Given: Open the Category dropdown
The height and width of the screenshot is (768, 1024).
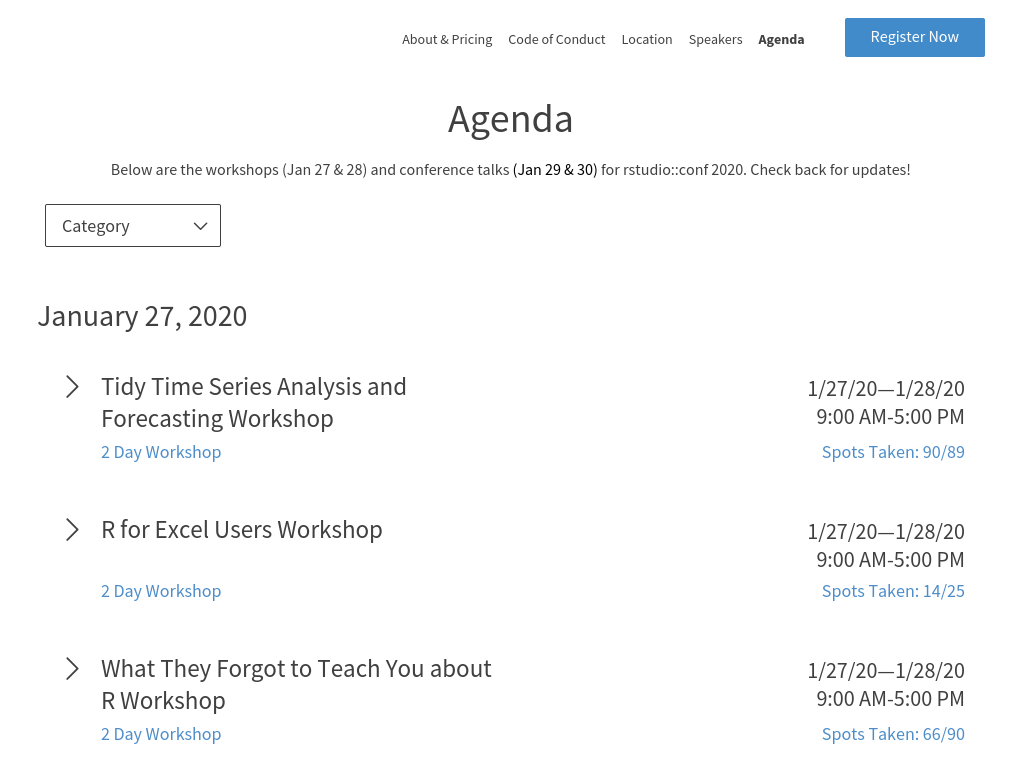Looking at the screenshot, I should pos(133,226).
